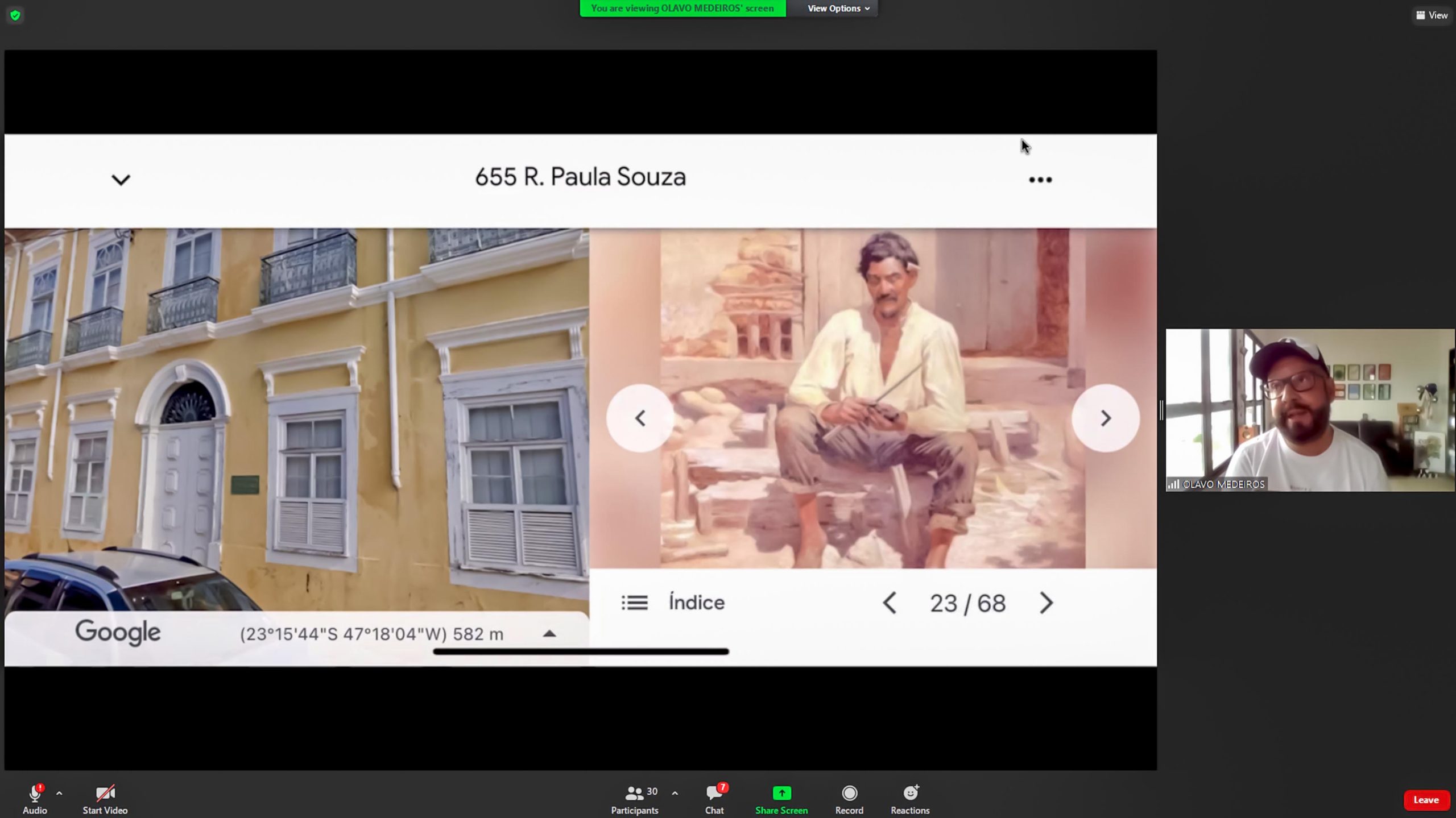Screen dimensions: 1456x818
Task: Expand the caret next to Participants
Action: coord(675,793)
